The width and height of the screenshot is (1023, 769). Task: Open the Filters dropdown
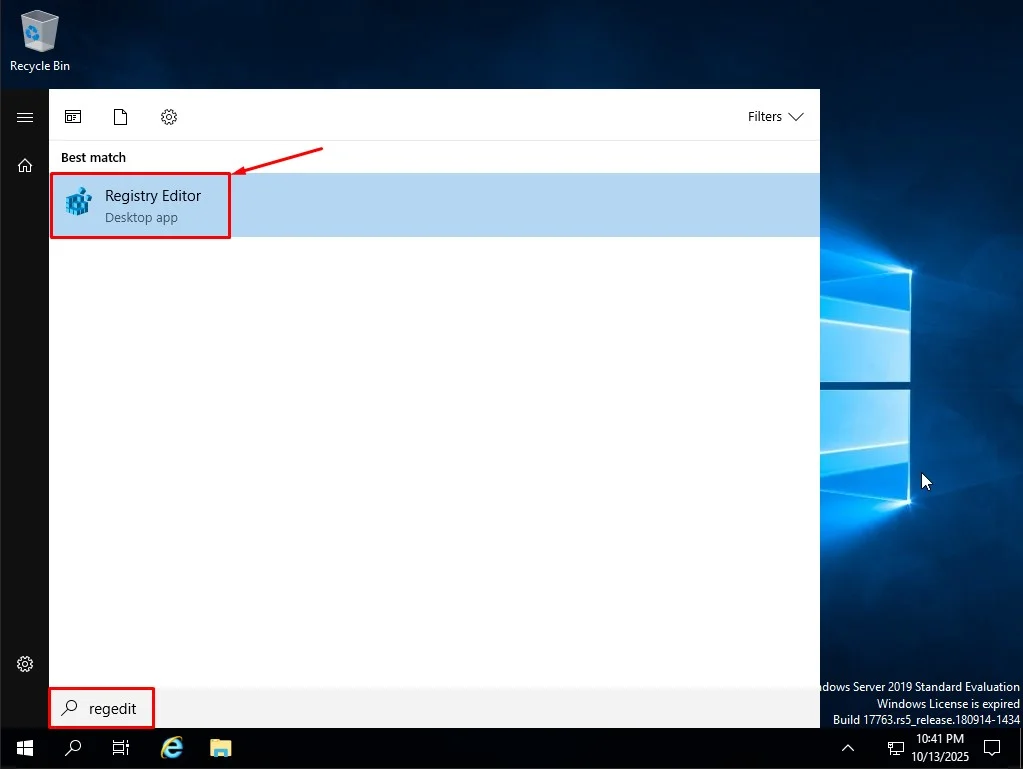point(775,117)
